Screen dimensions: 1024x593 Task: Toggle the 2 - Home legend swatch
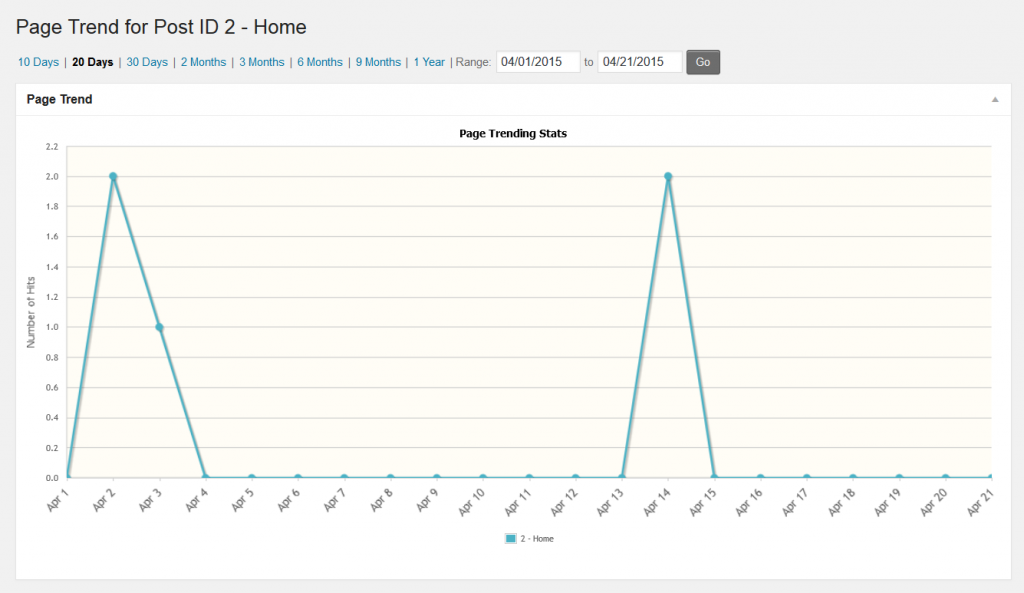[x=511, y=539]
